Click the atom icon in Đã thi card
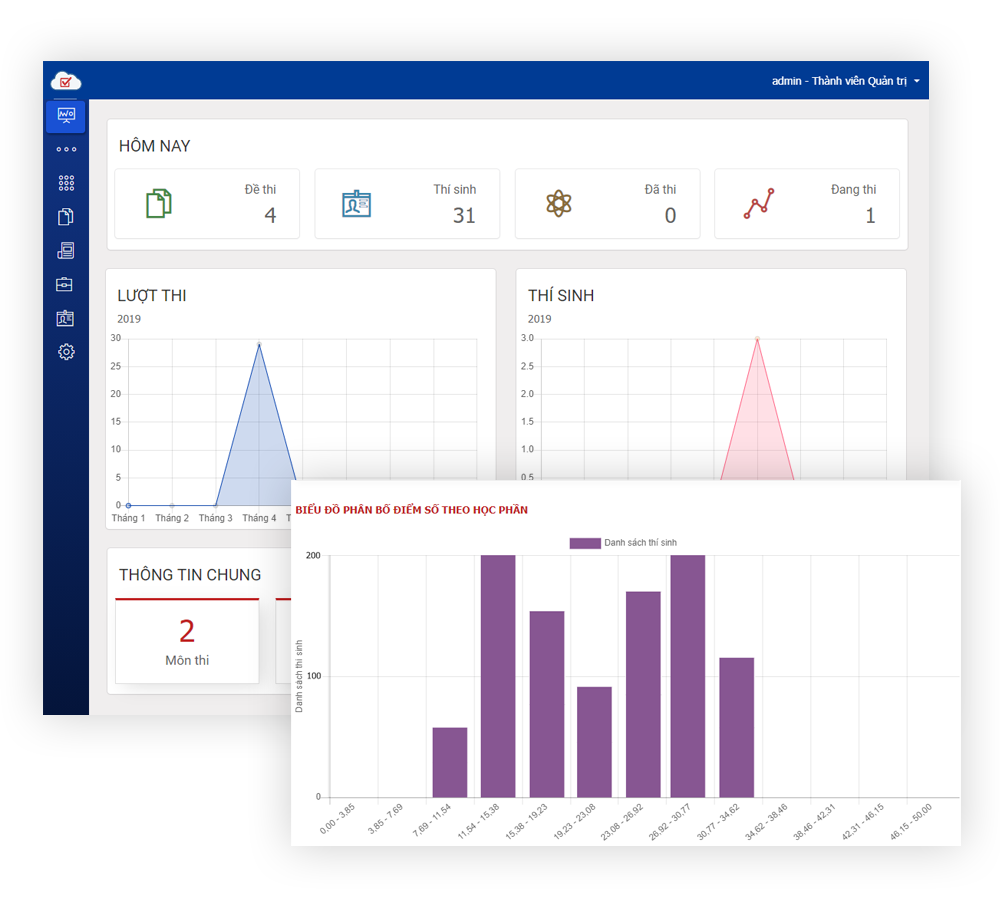This screenshot has height=900, width=1000. coord(559,203)
